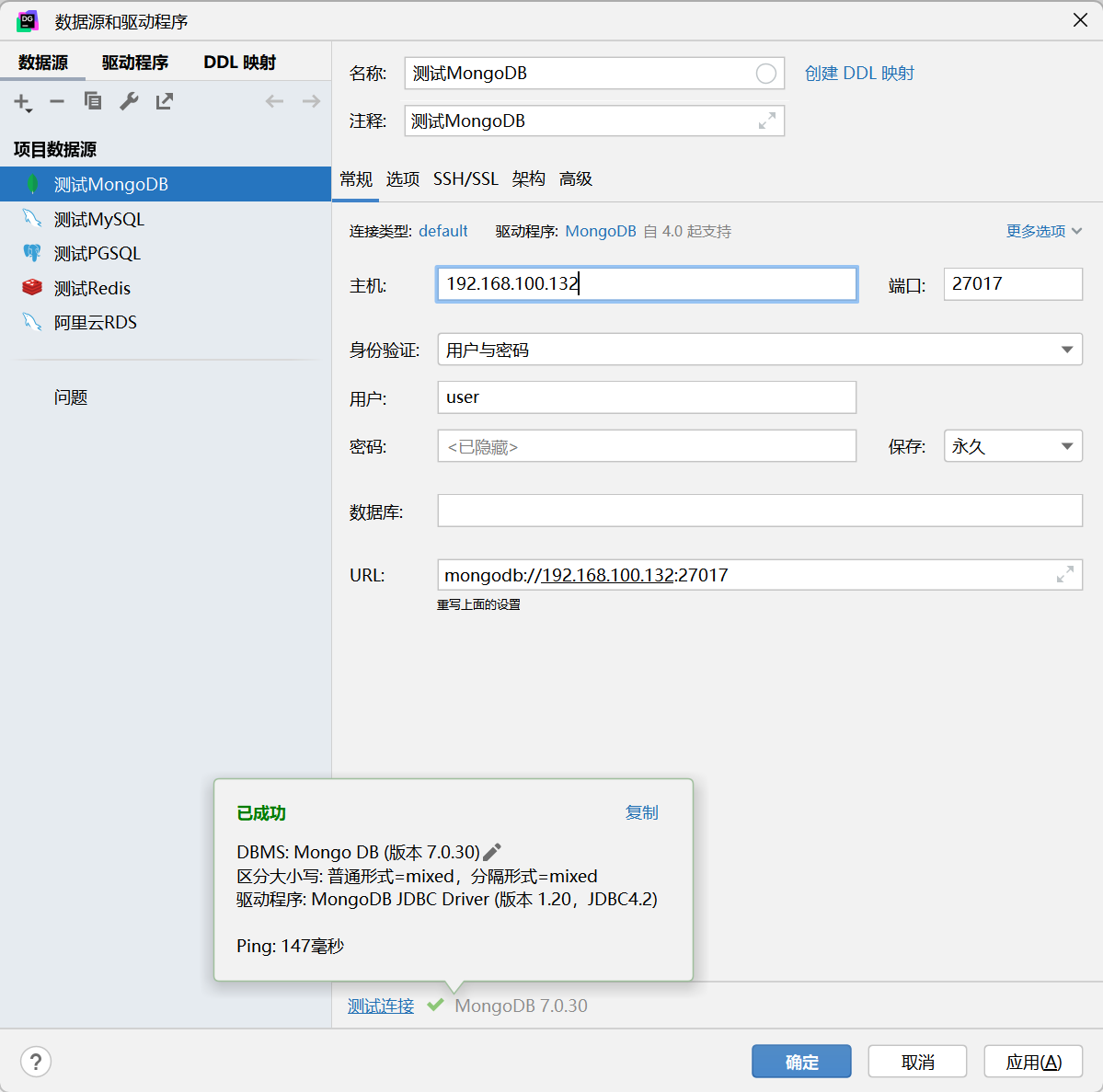
Task: Click the 测试PGSQL elephant icon
Action: pyautogui.click(x=31, y=253)
